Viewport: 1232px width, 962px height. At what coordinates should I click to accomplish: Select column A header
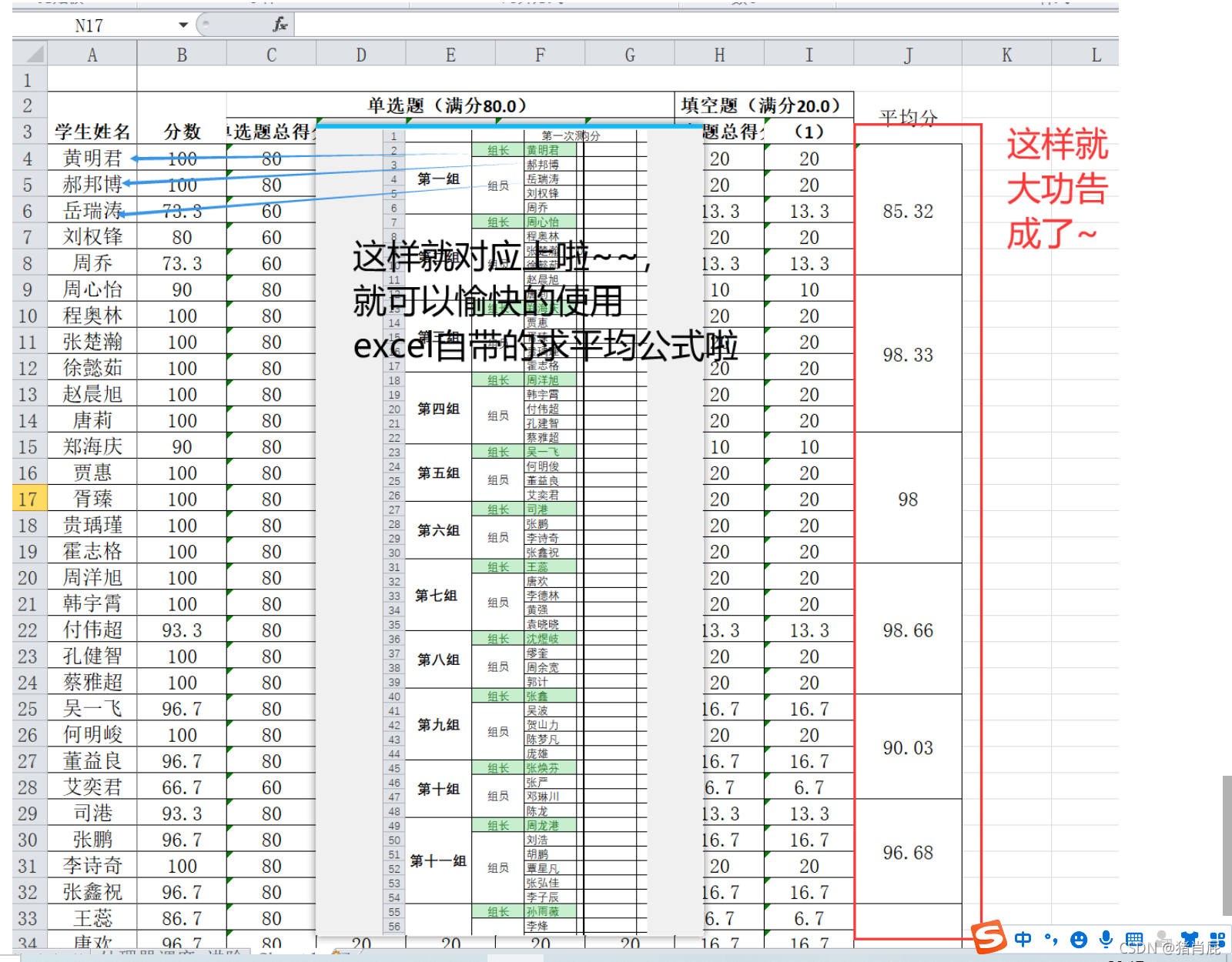(x=92, y=55)
